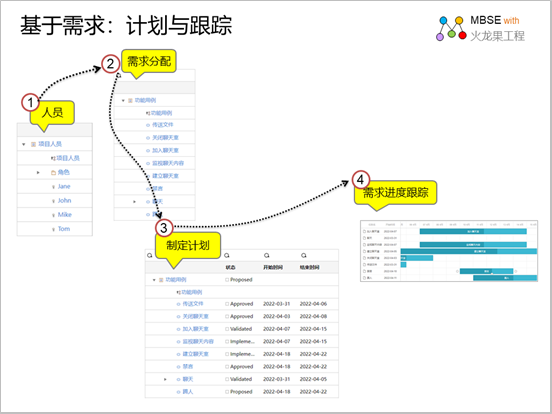Click the 禁言 bar in the Gantt chart
The image size is (552, 414).
click(x=486, y=271)
